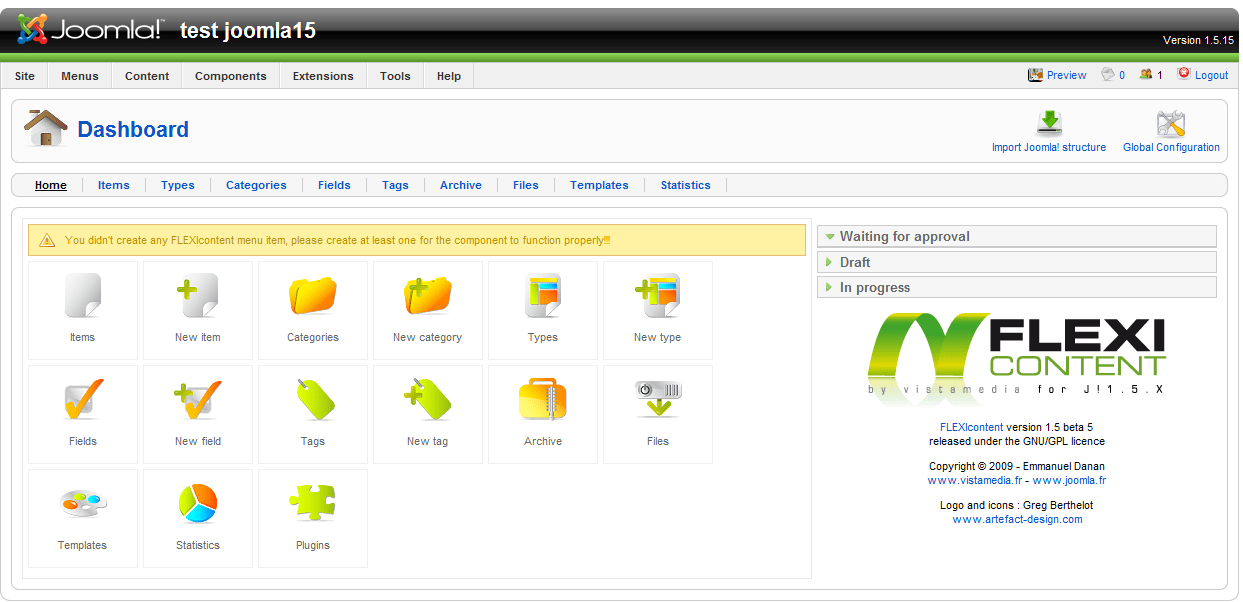Click the Preview link text

[x=1067, y=75]
